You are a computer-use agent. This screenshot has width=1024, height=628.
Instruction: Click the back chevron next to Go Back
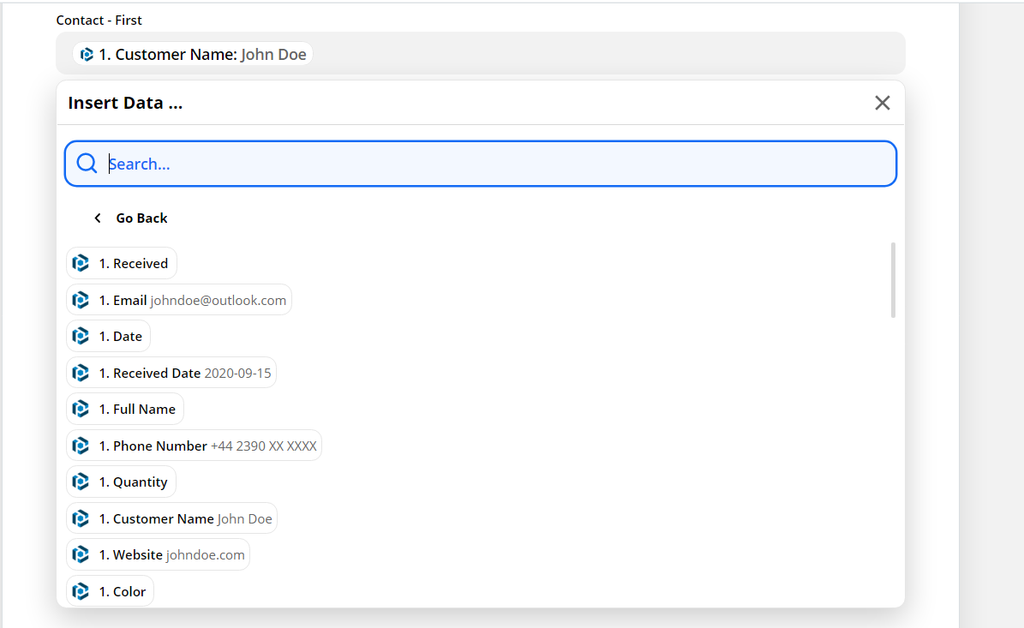click(97, 217)
